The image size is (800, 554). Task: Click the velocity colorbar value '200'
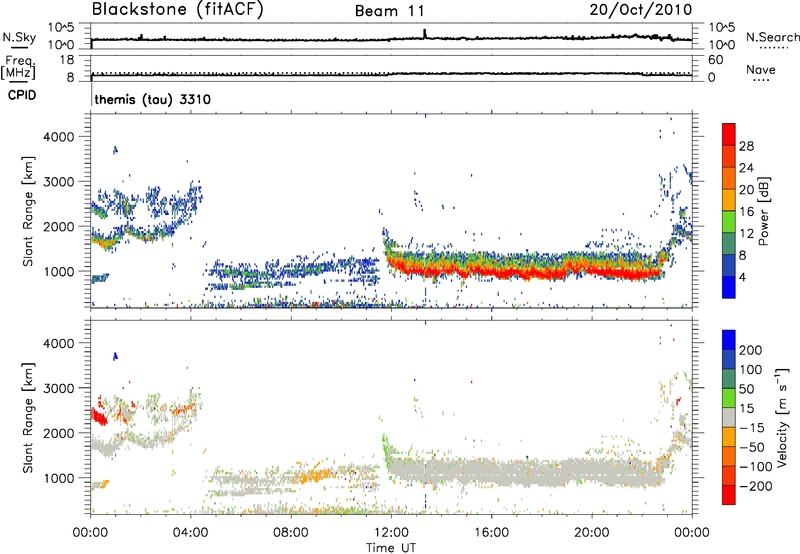tap(751, 350)
